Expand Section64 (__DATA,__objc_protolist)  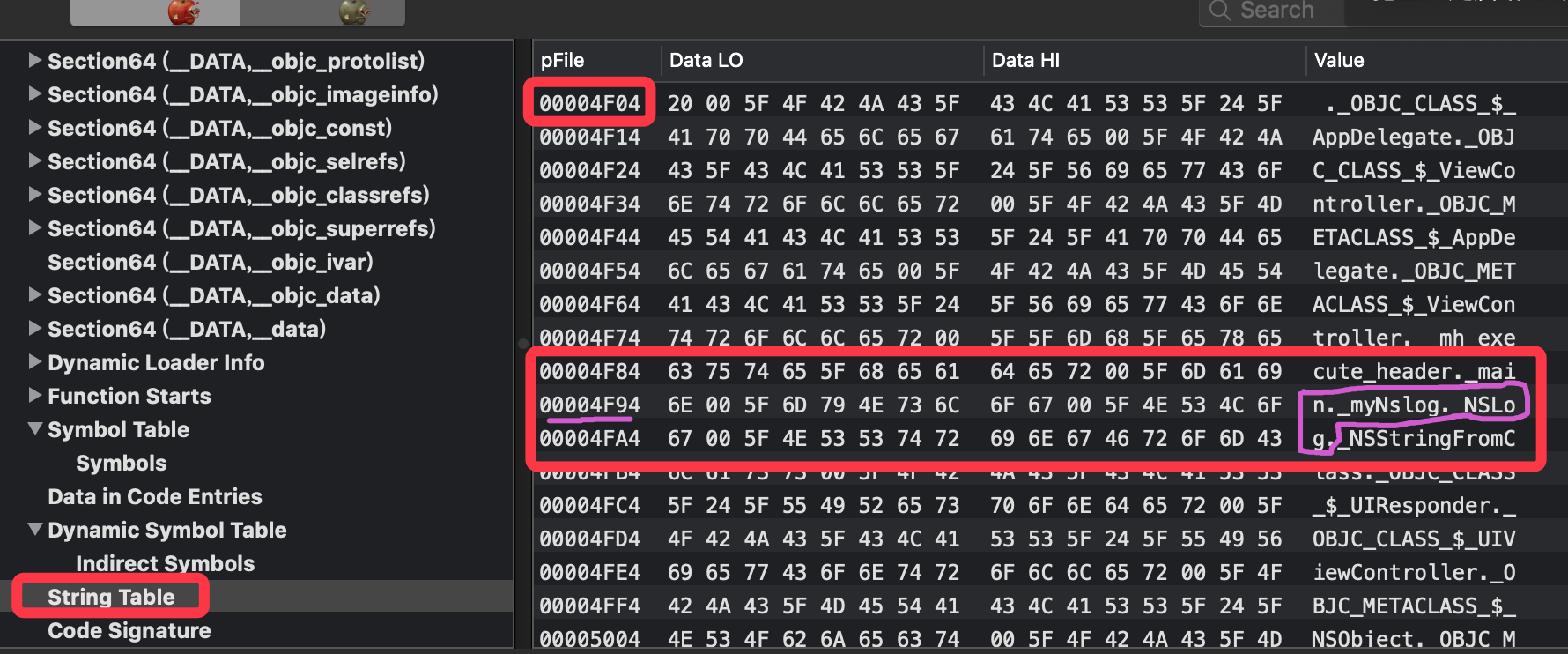[34, 60]
